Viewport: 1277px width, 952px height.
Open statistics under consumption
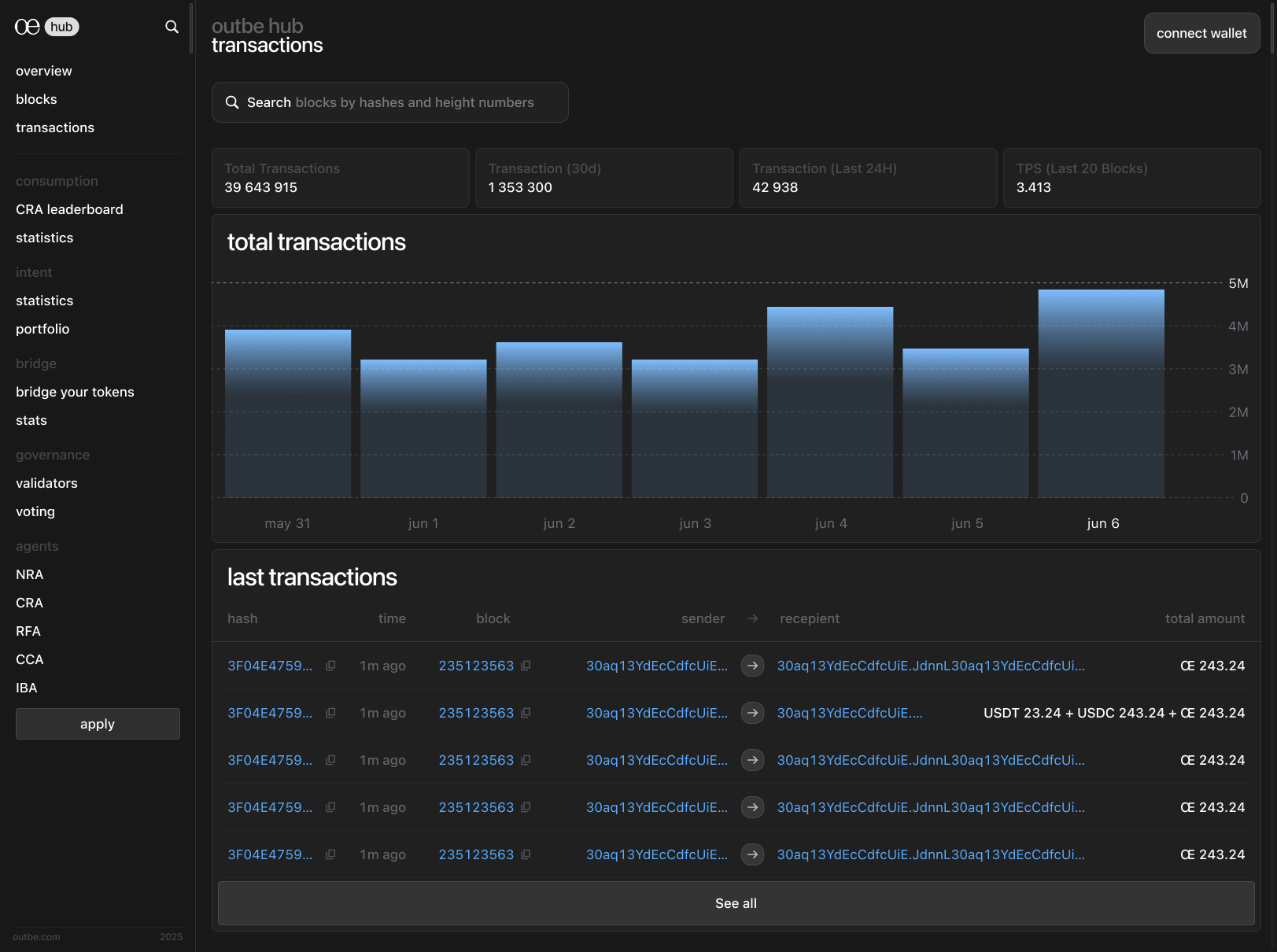pyautogui.click(x=44, y=238)
